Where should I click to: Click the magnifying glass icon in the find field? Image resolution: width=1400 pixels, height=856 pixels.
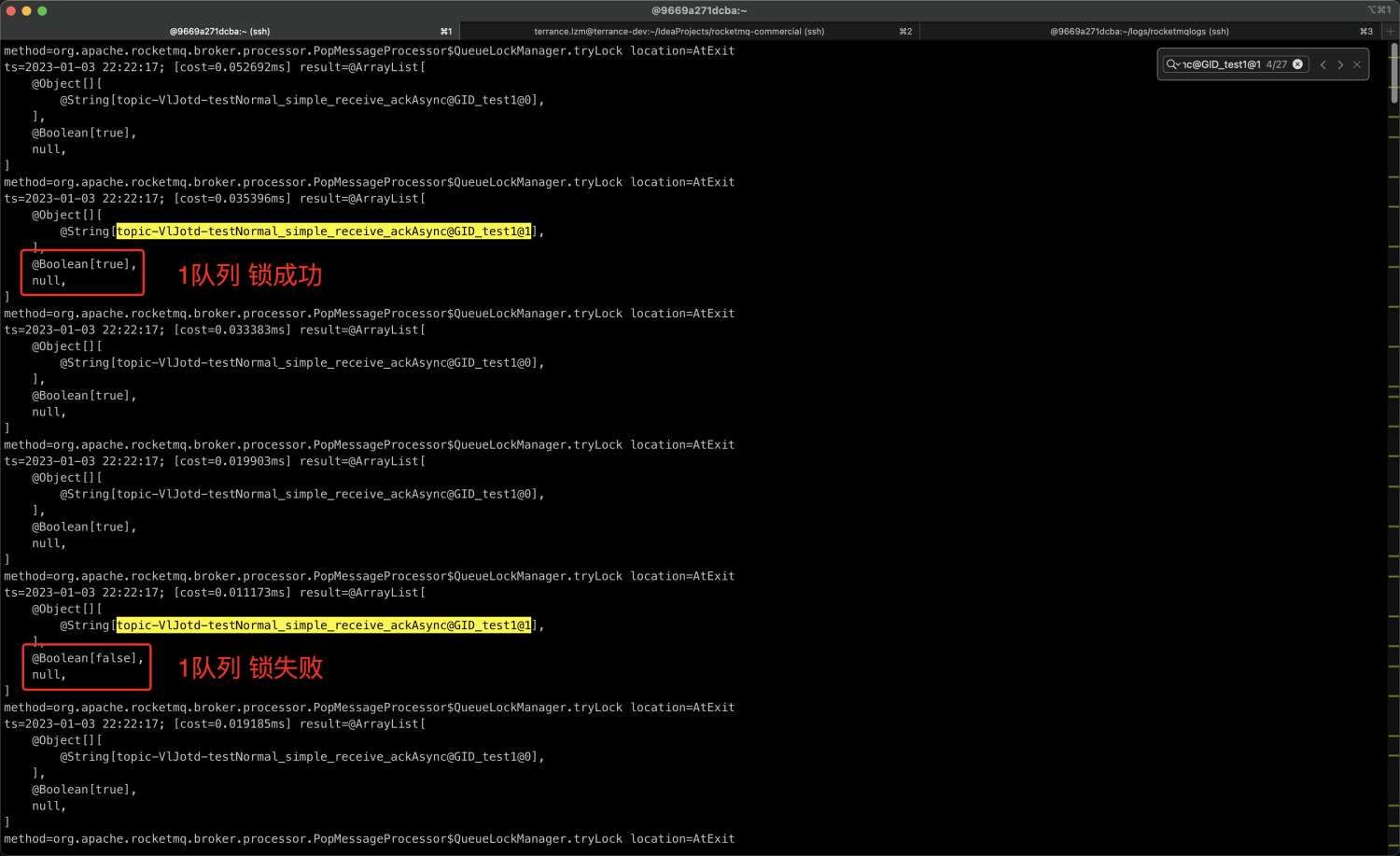(1171, 64)
